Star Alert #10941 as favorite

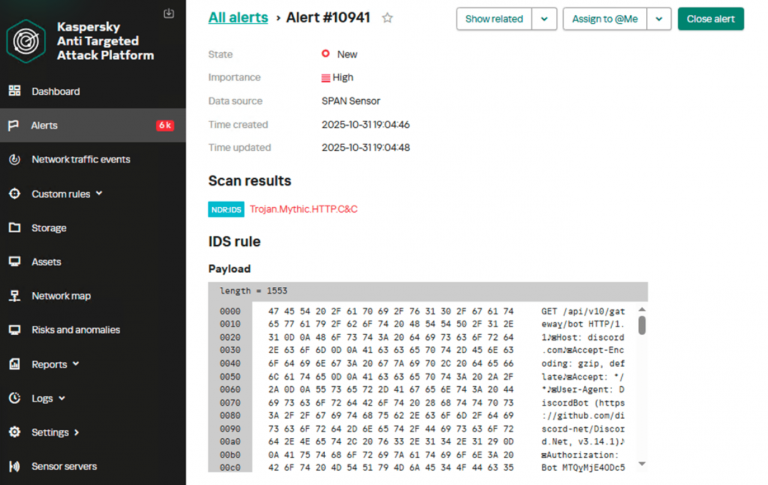(387, 18)
